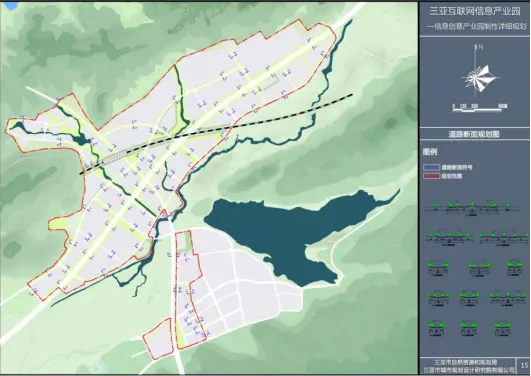531x376 pixels.
Task: Select the bottom-right road cross-section diagram
Action: [502, 329]
